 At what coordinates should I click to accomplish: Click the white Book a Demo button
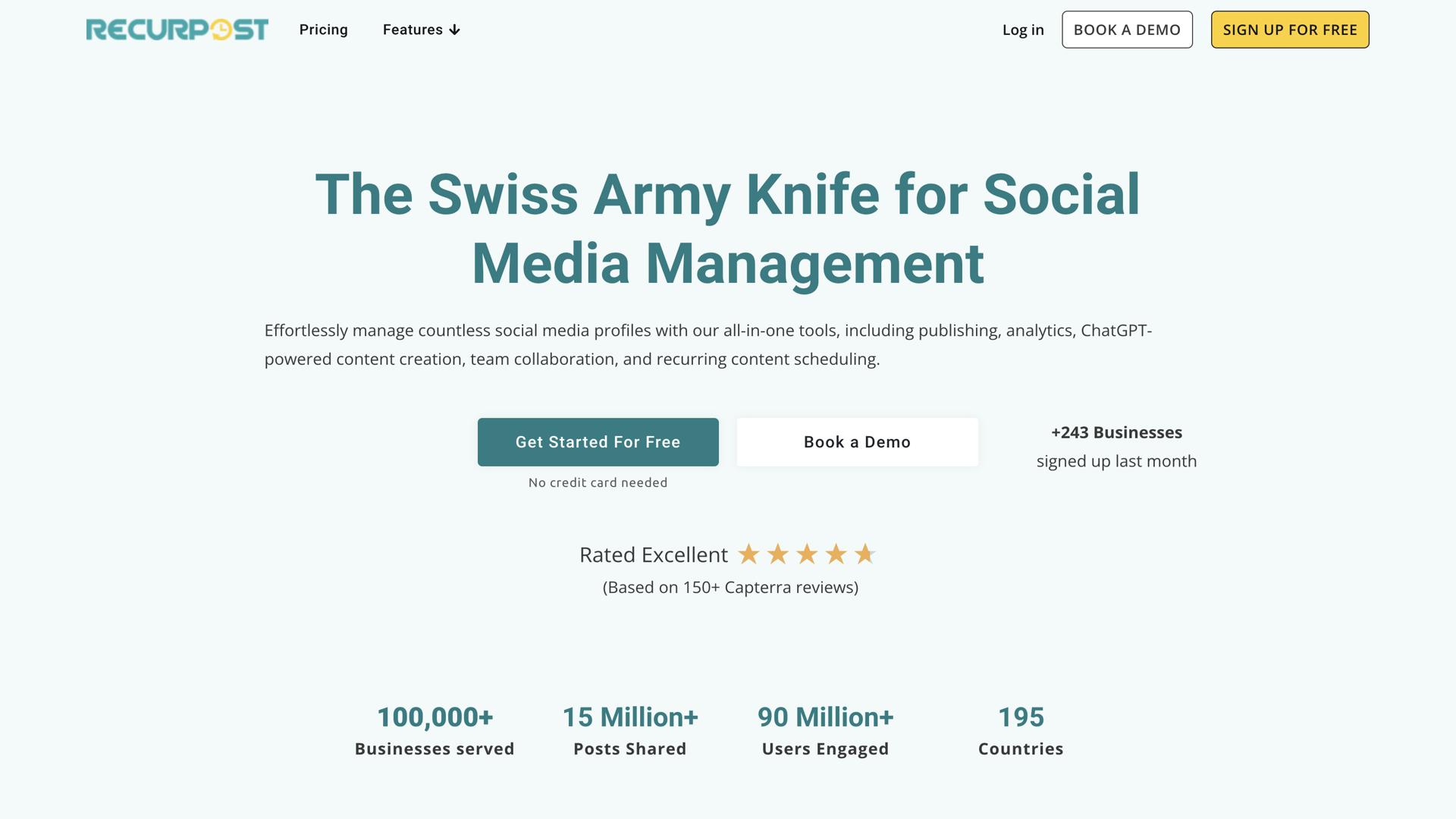click(x=857, y=442)
